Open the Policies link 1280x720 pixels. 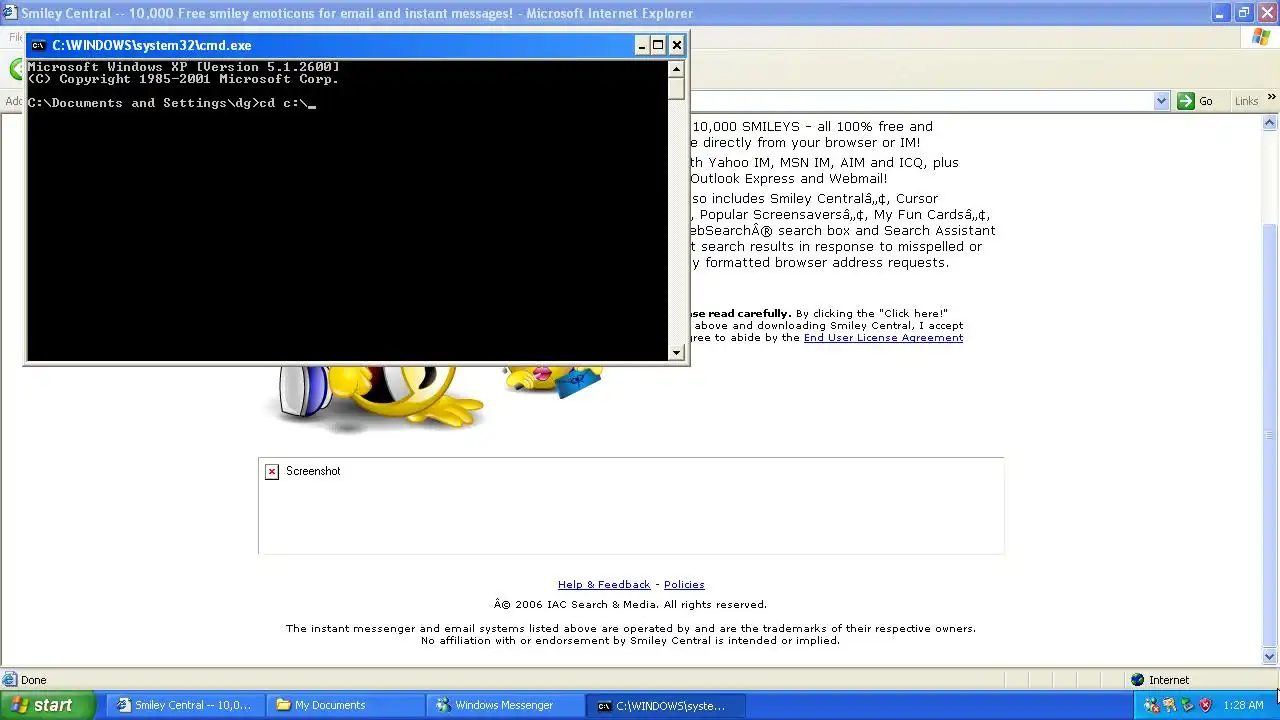[684, 585]
